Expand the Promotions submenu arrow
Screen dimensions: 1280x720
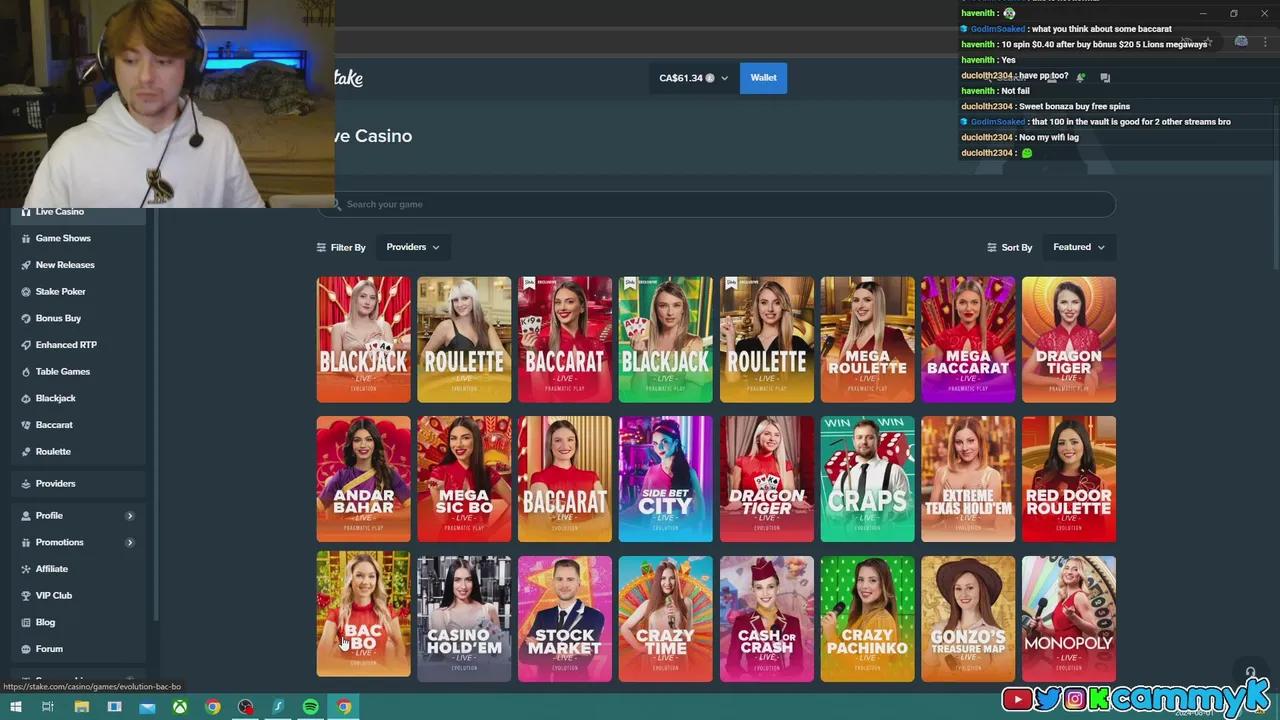[x=130, y=543]
